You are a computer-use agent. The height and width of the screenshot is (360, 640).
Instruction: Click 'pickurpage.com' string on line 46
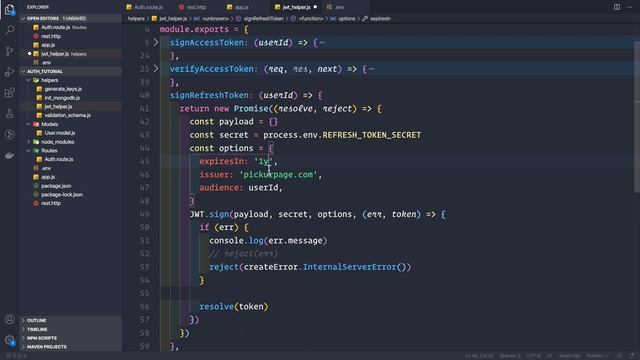click(x=278, y=174)
